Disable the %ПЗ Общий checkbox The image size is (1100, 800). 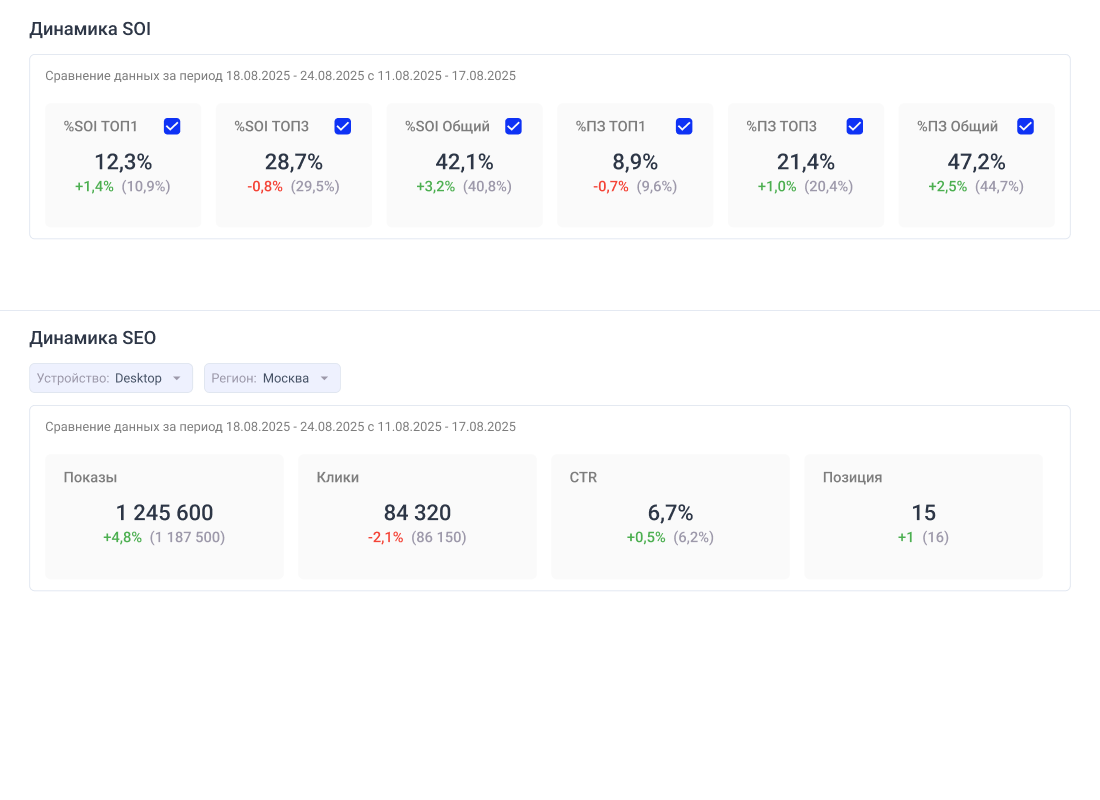pos(1025,126)
